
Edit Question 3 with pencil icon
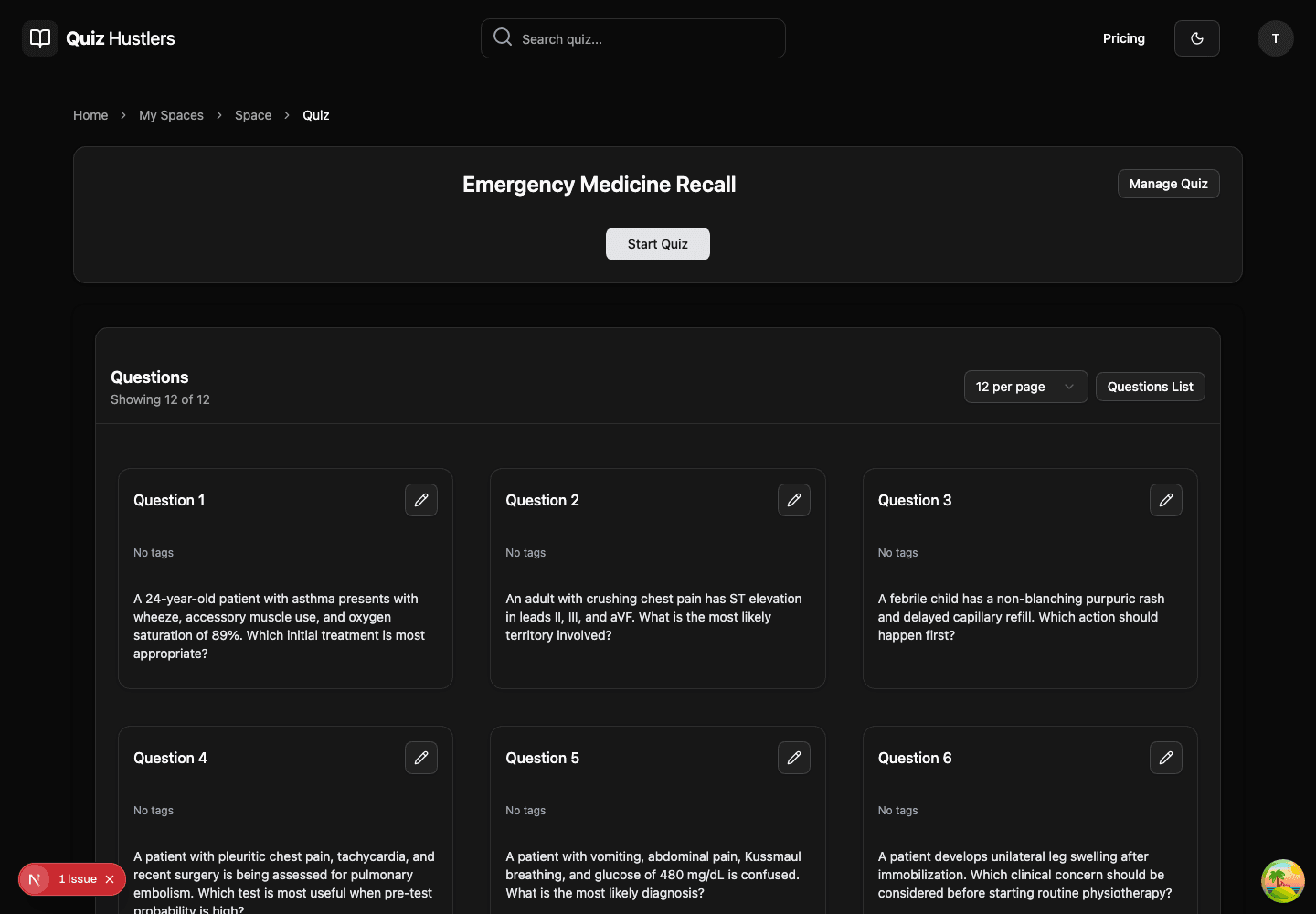(1166, 500)
